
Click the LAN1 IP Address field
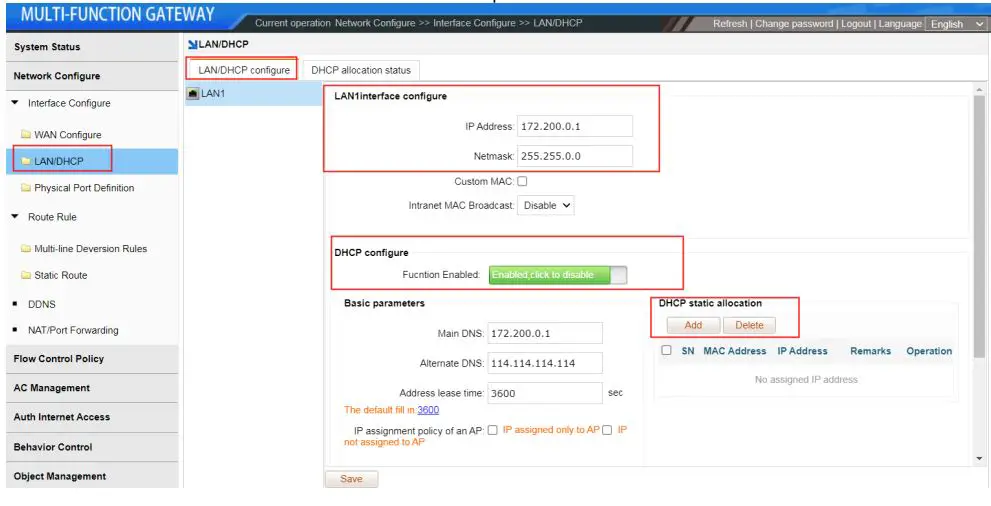(x=575, y=126)
